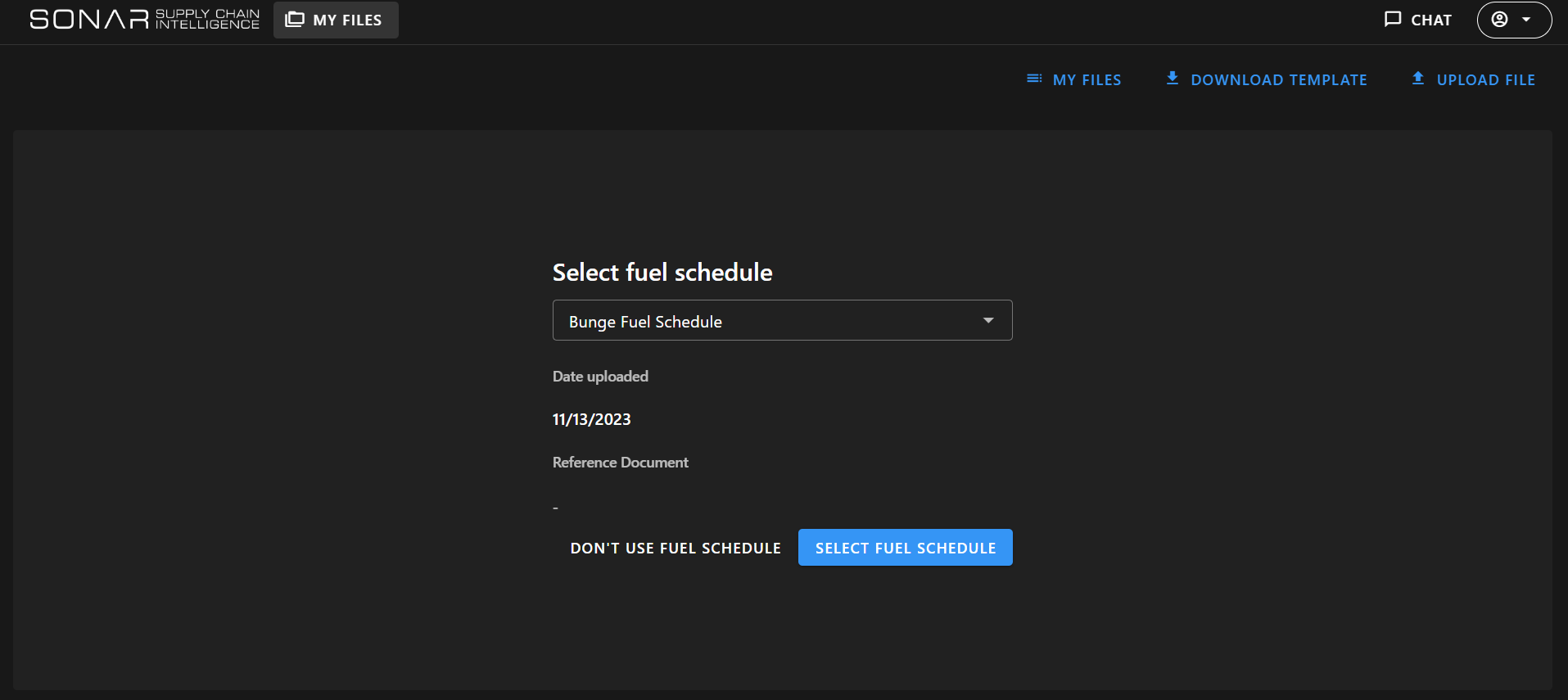Click the 11/13/2023 upload date

(592, 419)
